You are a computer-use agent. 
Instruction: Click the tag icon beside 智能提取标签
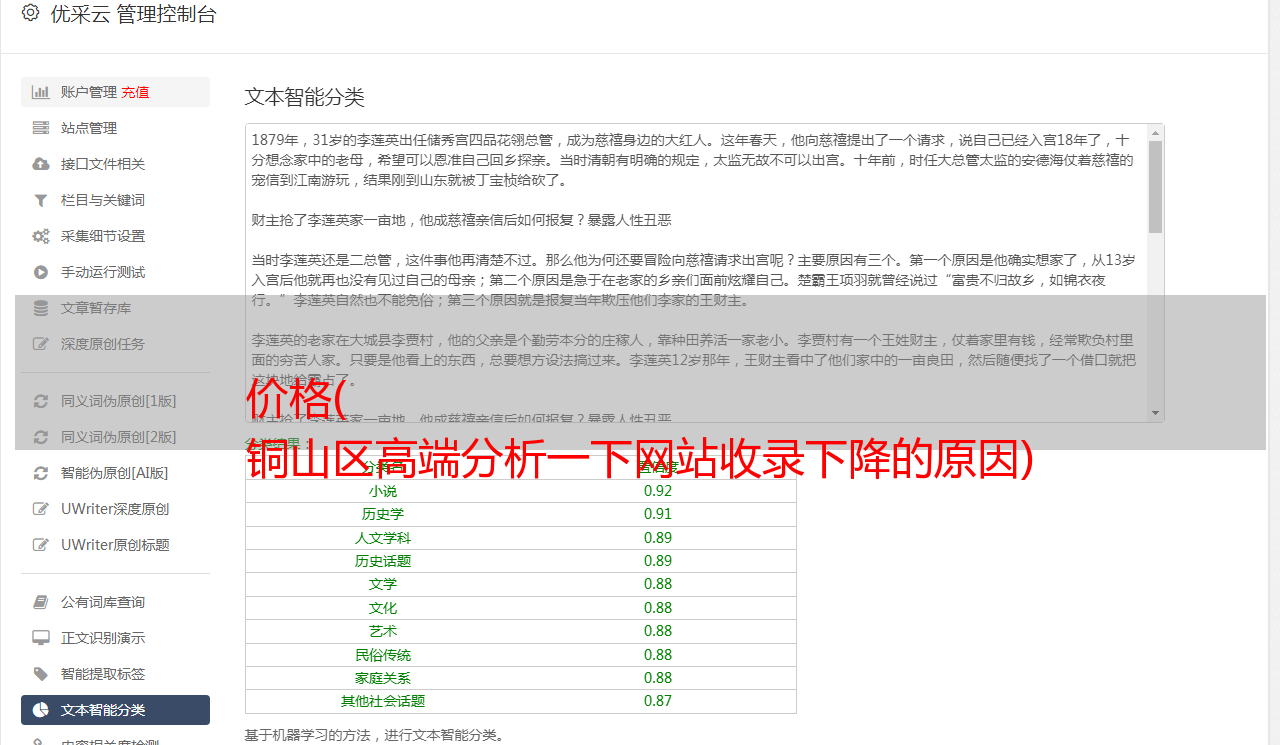pyautogui.click(x=41, y=674)
